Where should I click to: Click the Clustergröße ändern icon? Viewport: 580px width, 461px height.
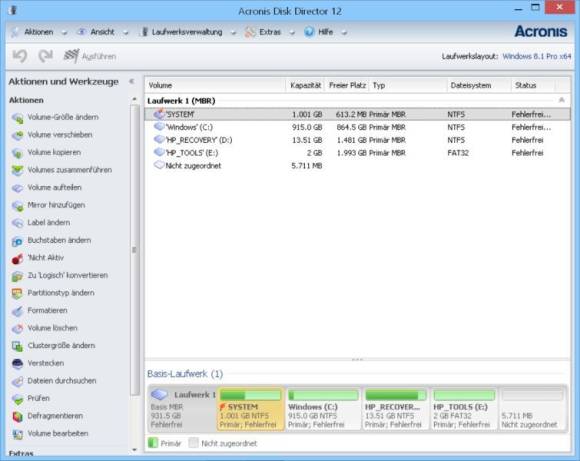tap(17, 346)
